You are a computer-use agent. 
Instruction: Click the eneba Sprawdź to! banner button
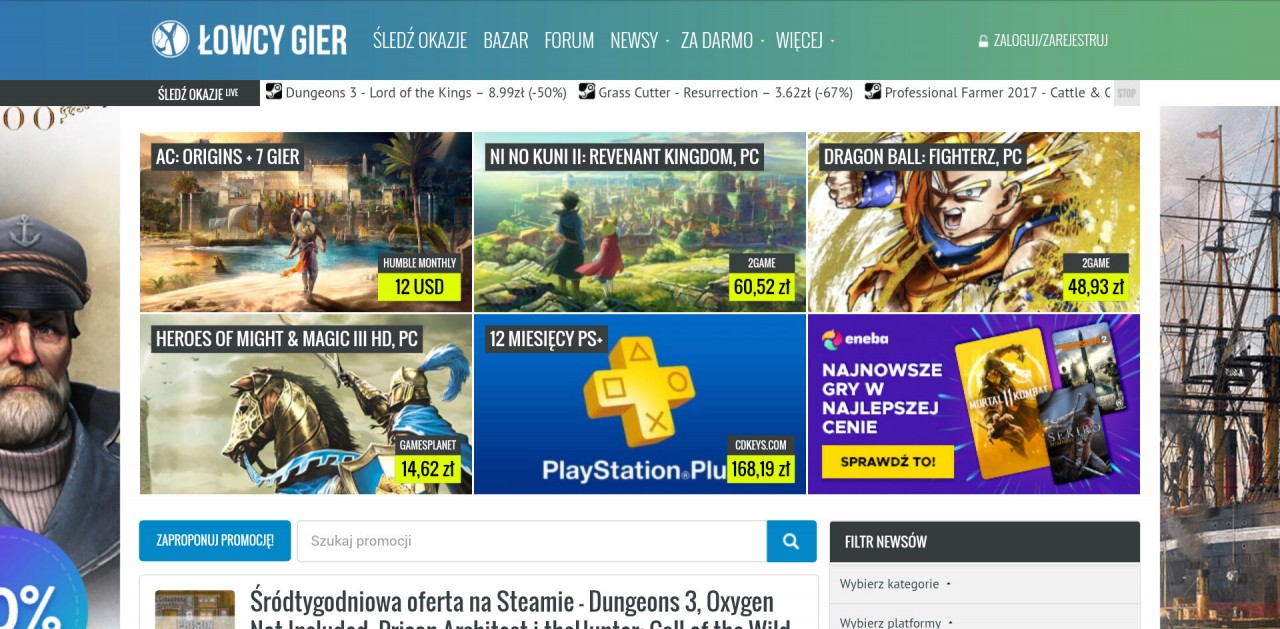pos(888,462)
